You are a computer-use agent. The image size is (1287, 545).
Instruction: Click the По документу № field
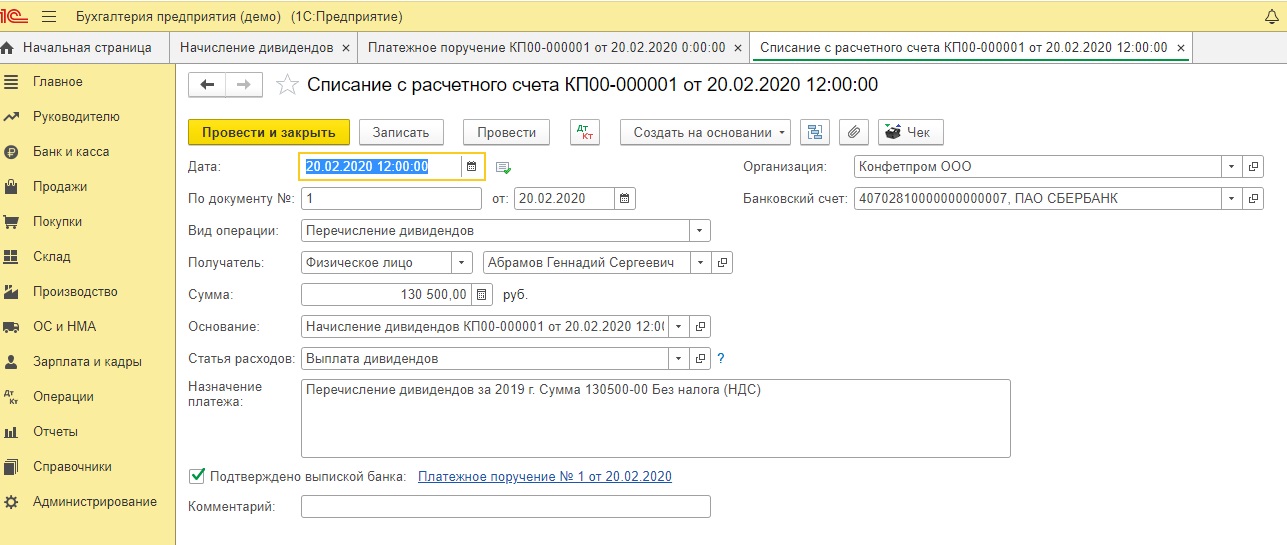(x=391, y=199)
